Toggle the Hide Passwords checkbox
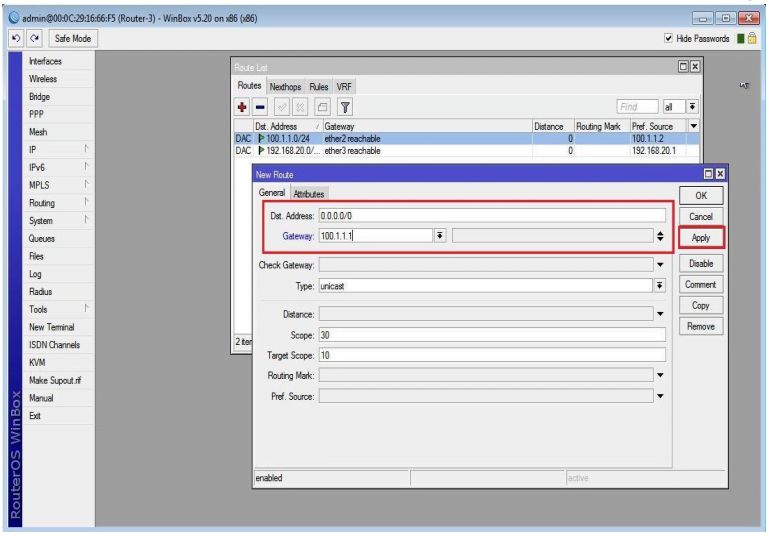Image resolution: width=770 pixels, height=536 pixels. click(669, 38)
